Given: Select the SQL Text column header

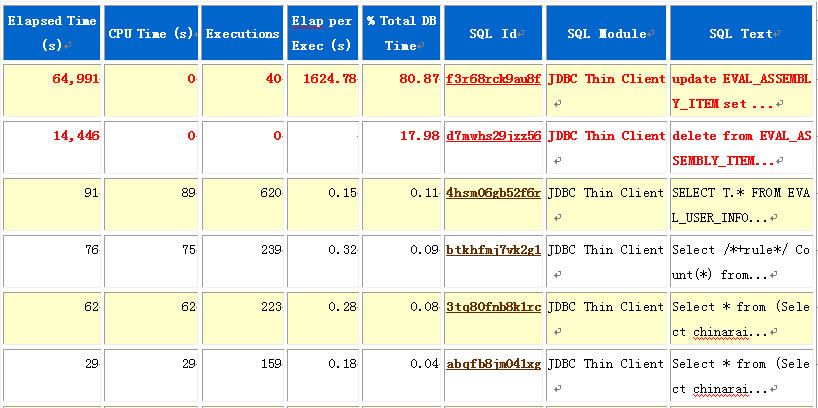Looking at the screenshot, I should tap(741, 33).
